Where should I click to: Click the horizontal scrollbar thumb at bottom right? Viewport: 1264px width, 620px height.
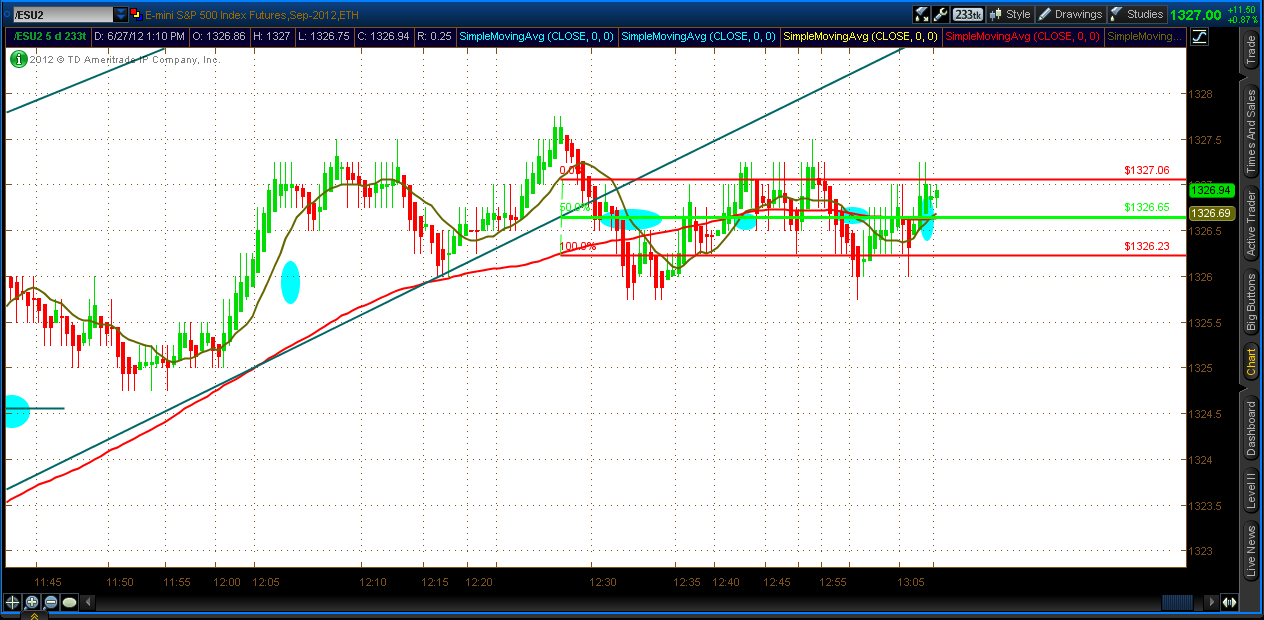pos(1177,603)
